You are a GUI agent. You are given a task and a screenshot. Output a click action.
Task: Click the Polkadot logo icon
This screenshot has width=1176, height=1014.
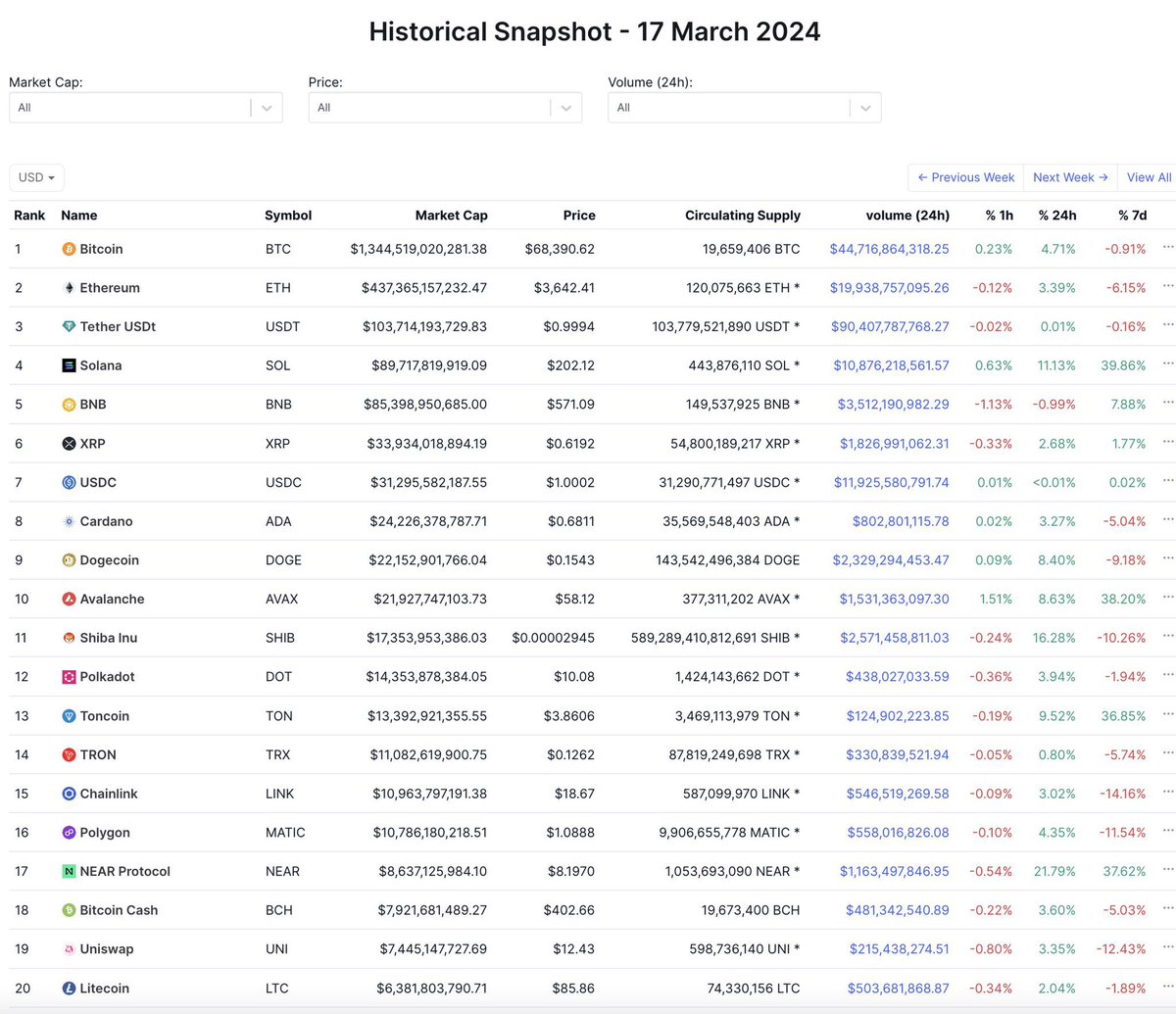(69, 677)
